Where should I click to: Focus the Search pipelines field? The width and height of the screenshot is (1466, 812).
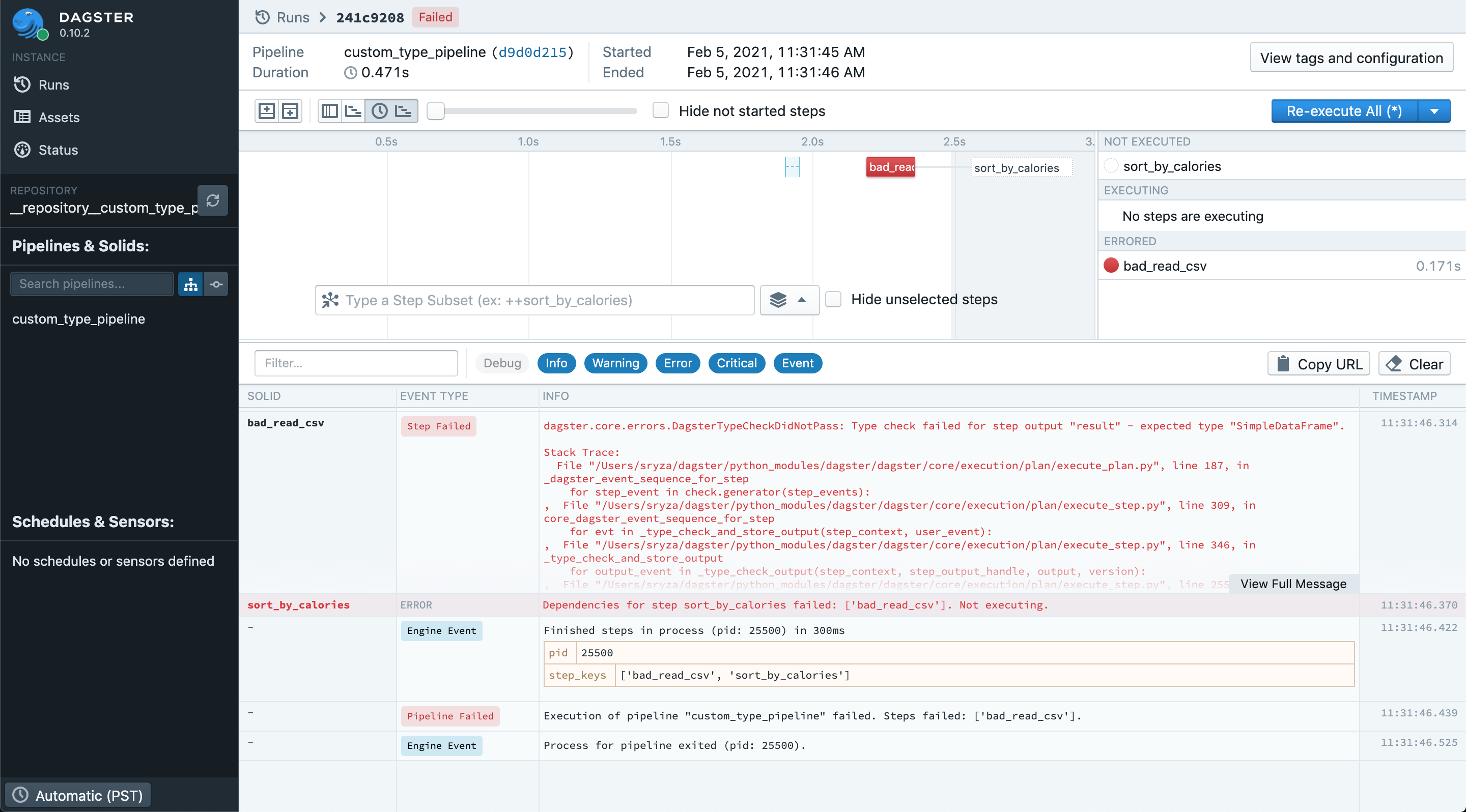point(92,284)
